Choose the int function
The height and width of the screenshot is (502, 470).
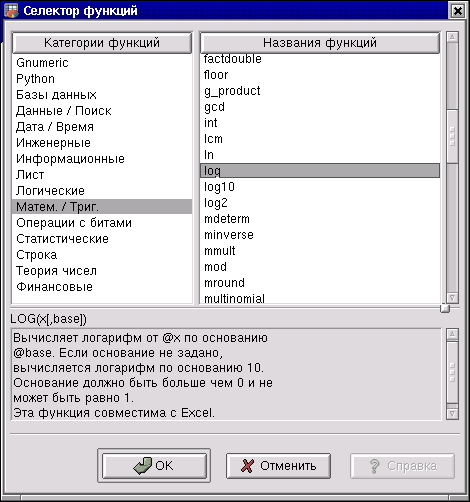point(320,123)
